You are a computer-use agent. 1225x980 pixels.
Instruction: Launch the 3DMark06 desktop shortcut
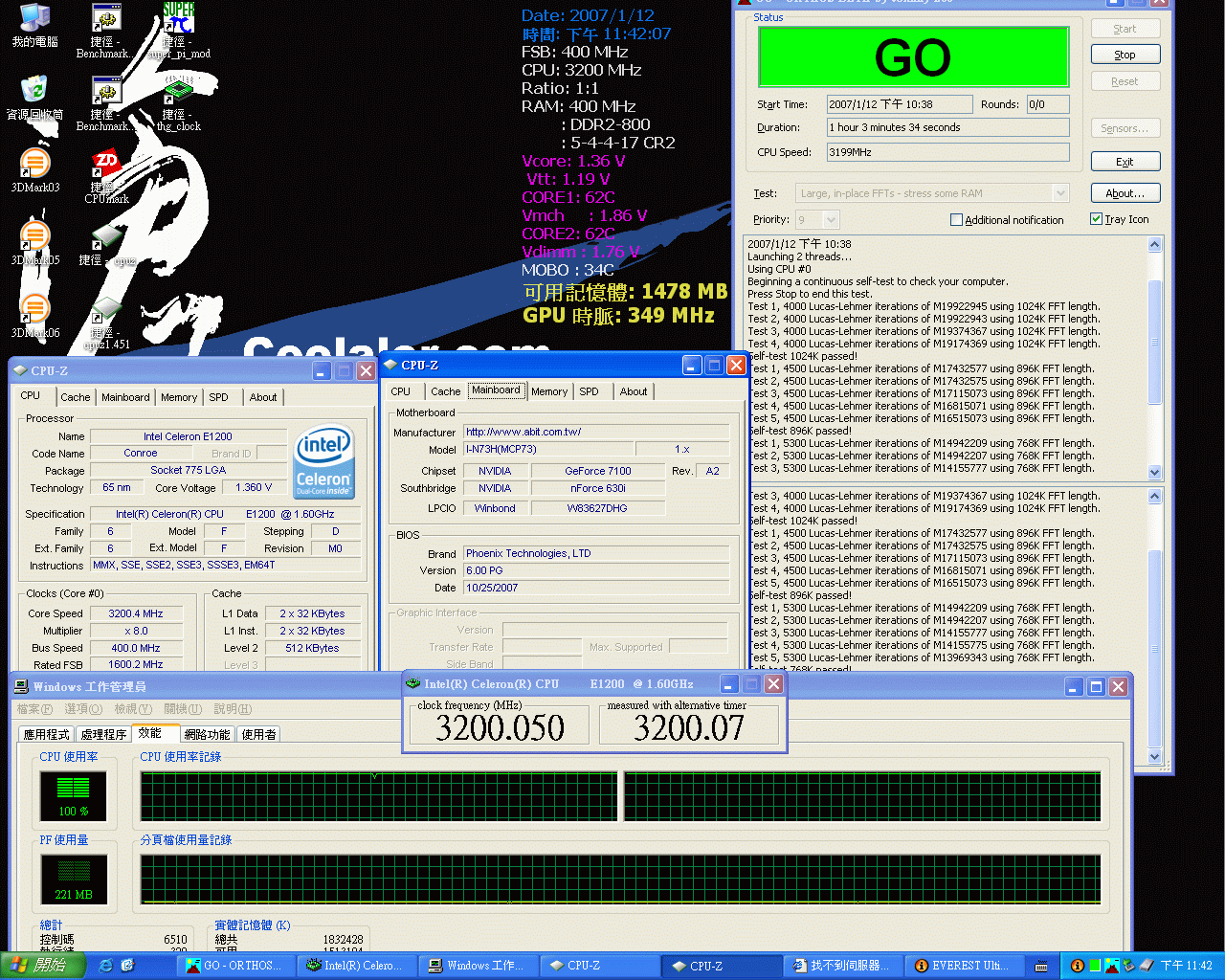tap(34, 316)
